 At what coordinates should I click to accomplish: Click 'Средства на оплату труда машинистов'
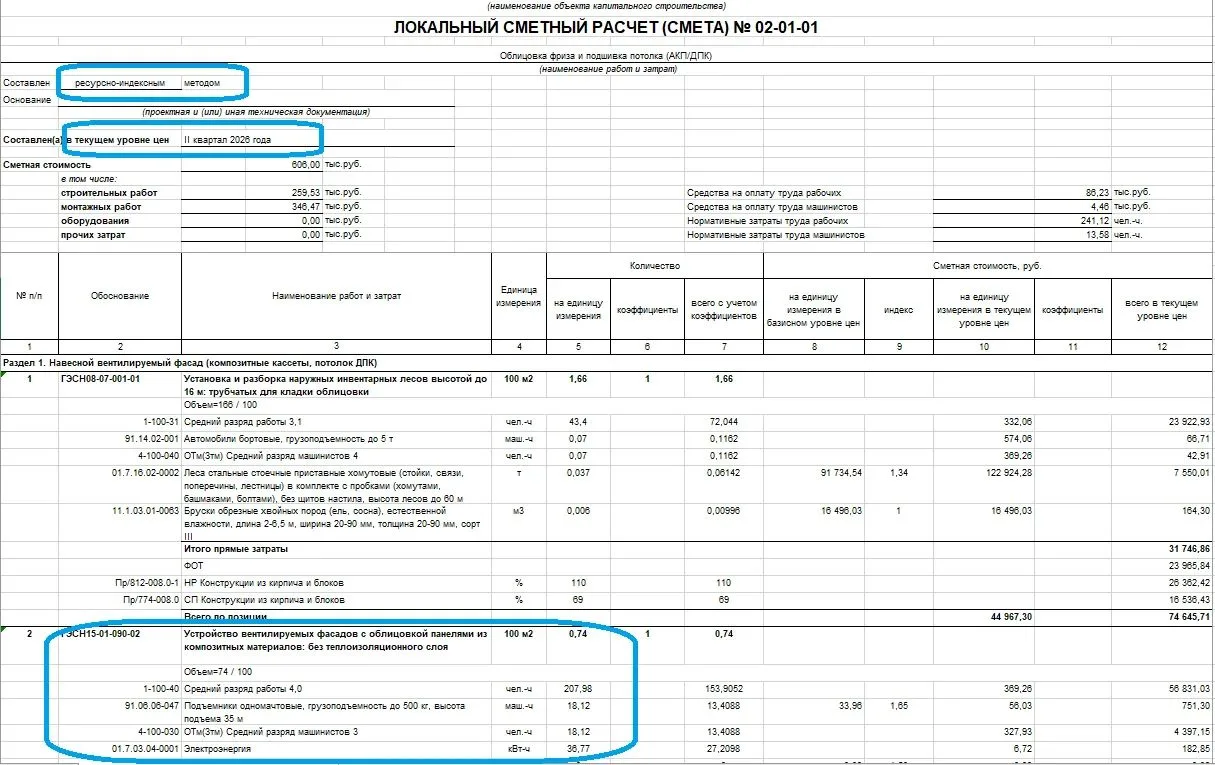(x=771, y=207)
